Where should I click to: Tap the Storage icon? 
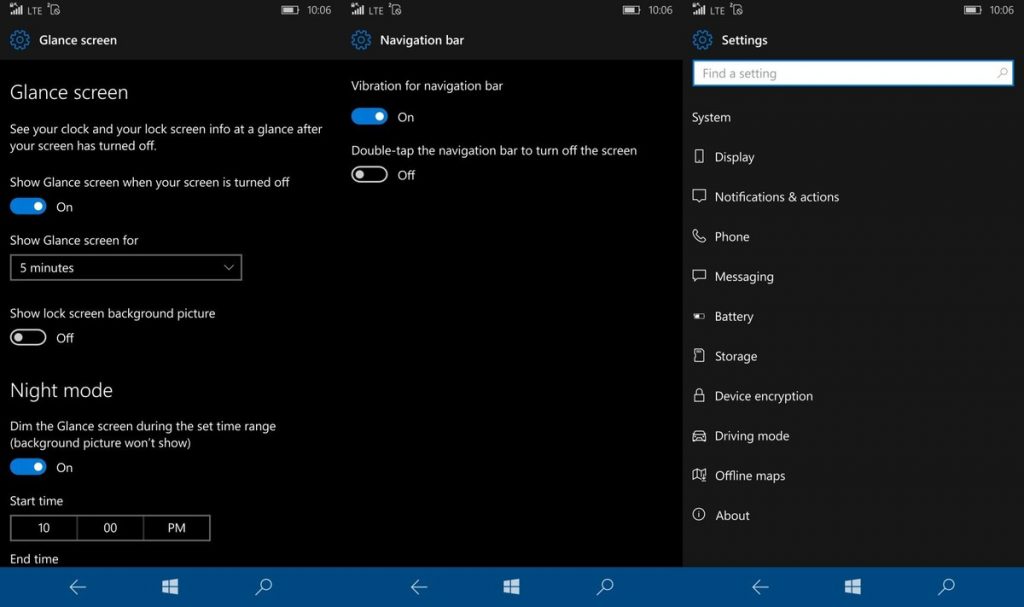[x=699, y=355]
